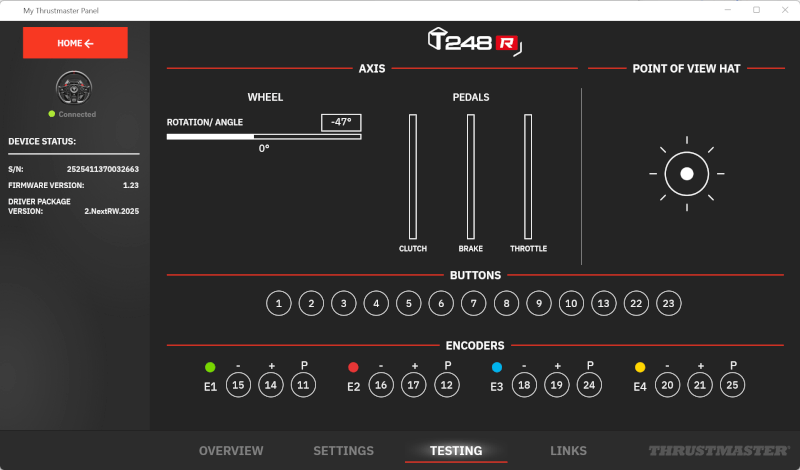
Task: Click button indicator 2
Action: (311, 304)
